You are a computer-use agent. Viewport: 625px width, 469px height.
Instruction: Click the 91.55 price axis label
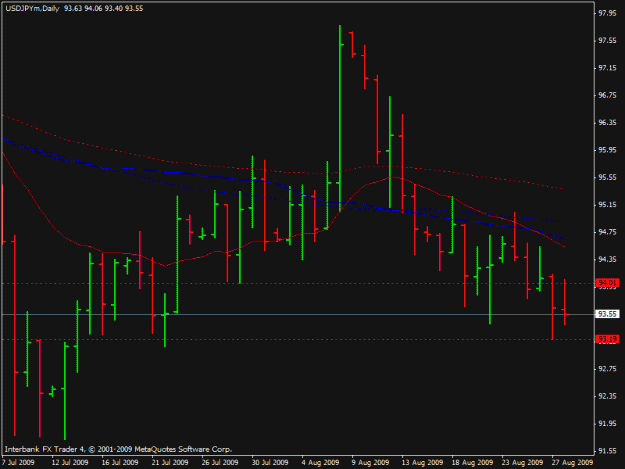pos(607,451)
